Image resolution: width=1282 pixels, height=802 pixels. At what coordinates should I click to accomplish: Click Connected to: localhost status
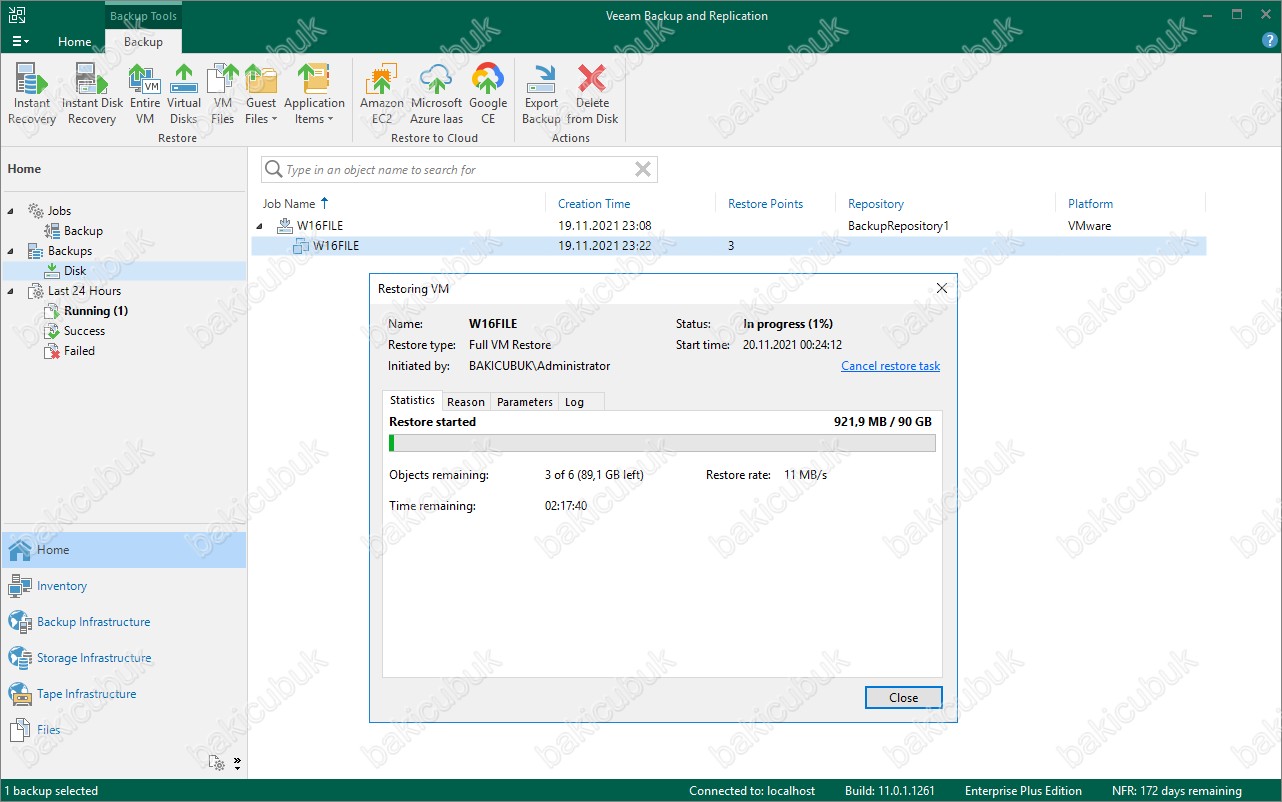click(x=751, y=791)
